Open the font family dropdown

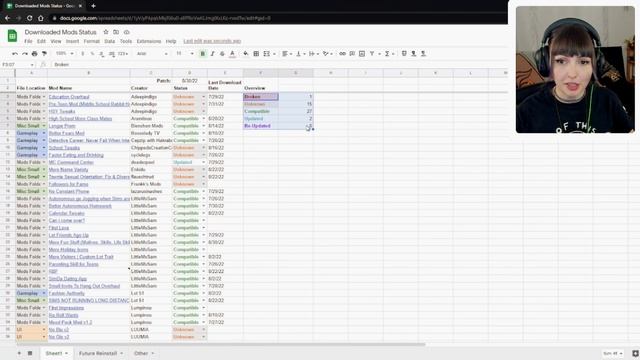[152, 54]
